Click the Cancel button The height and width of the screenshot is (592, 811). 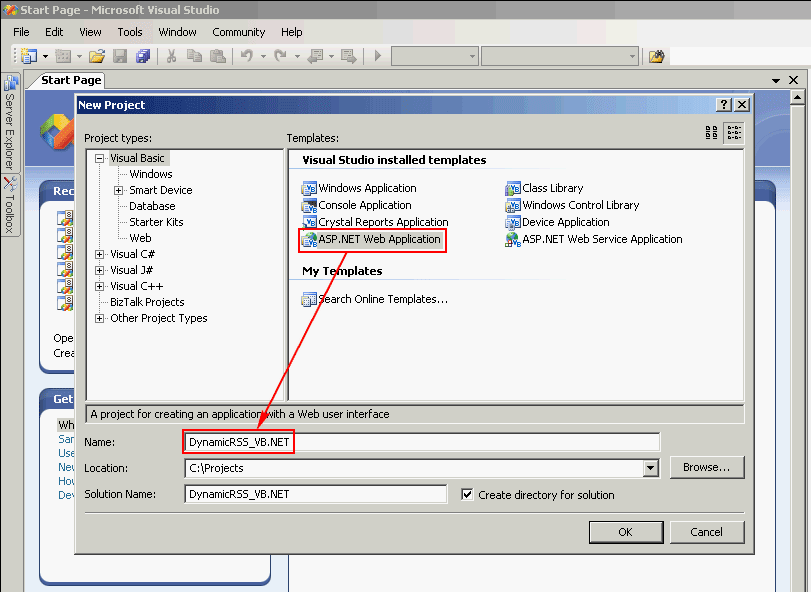(707, 532)
